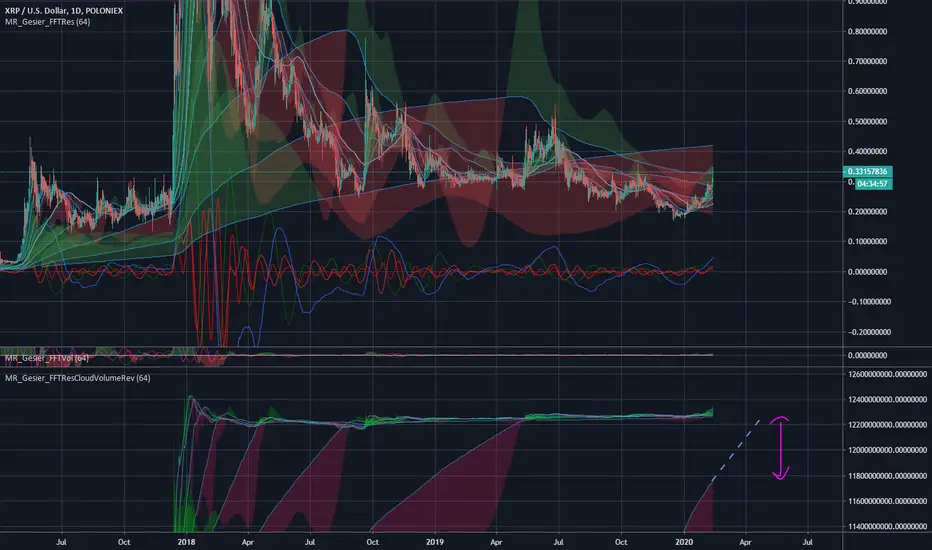
Task: Click the Apr label just after 2018
Action: [x=248, y=542]
